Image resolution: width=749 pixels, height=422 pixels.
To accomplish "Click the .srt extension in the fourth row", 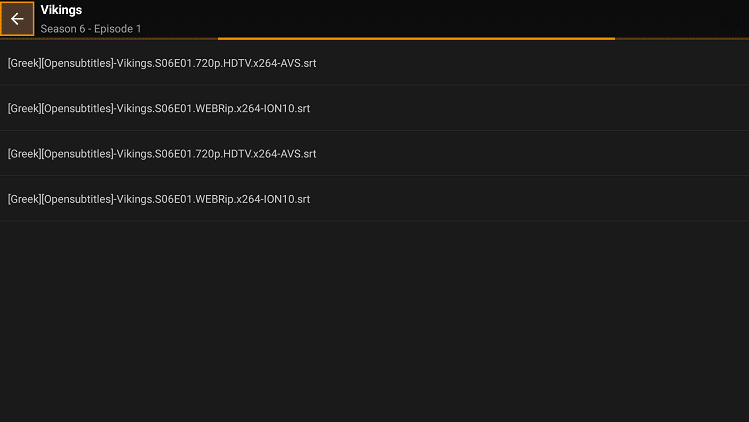I will point(302,199).
